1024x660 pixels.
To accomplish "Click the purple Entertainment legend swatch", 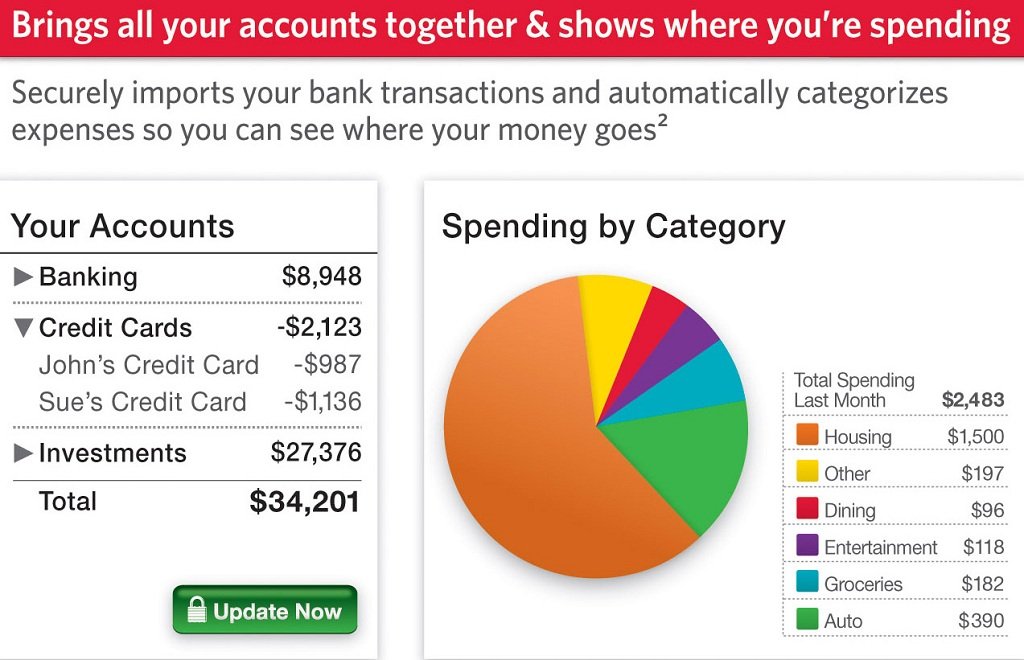I will click(806, 546).
